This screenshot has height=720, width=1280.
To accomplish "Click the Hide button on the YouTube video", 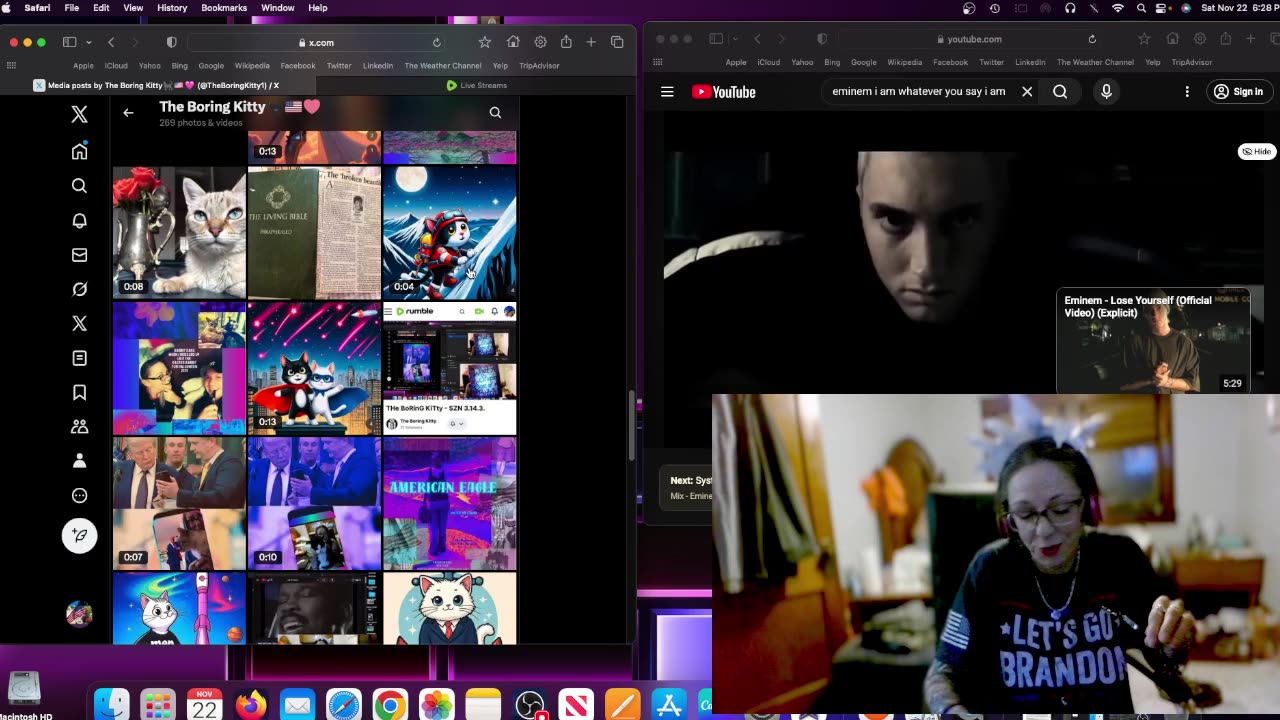I will [1256, 152].
